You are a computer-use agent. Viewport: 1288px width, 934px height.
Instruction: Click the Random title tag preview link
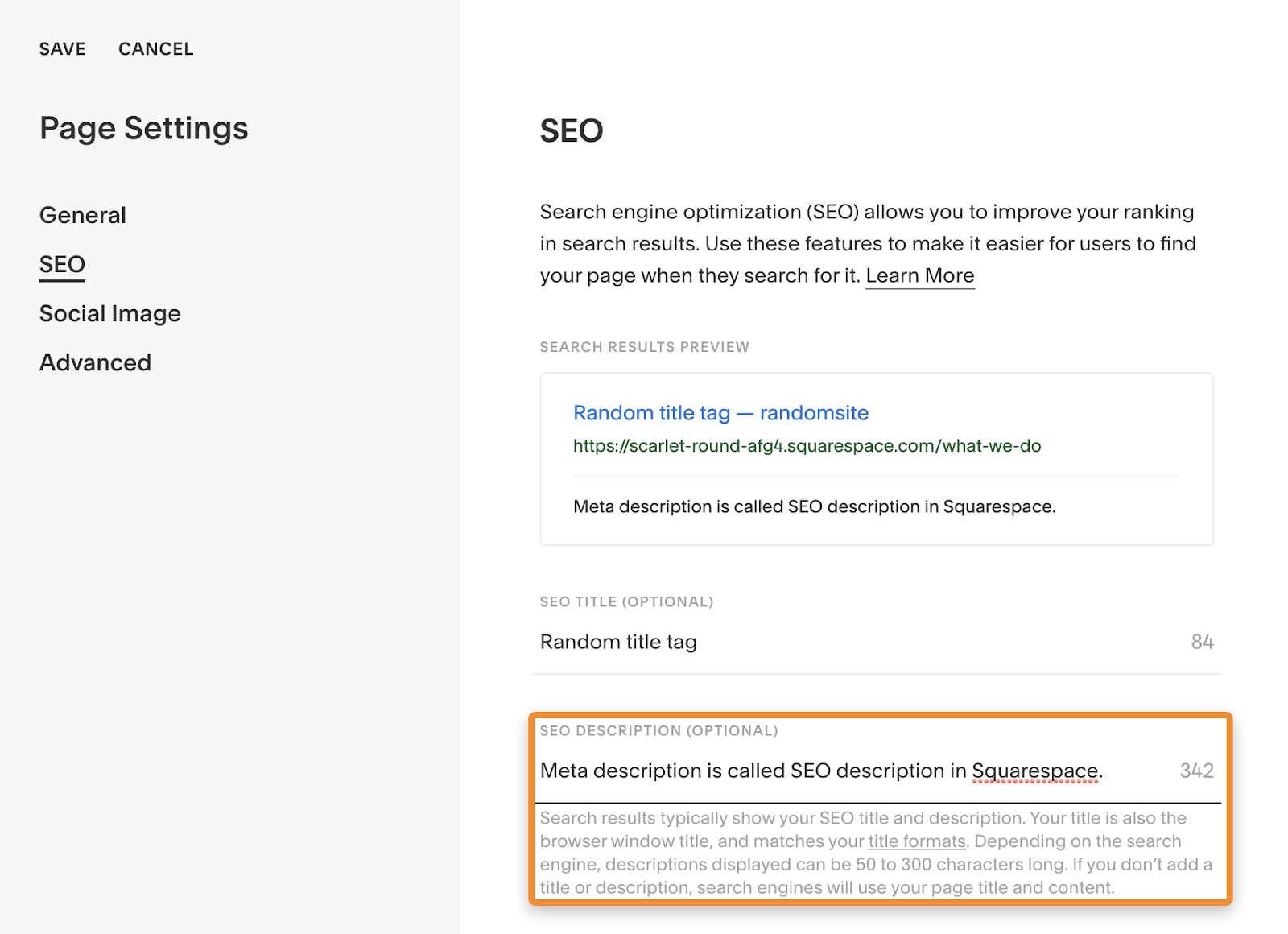click(720, 412)
